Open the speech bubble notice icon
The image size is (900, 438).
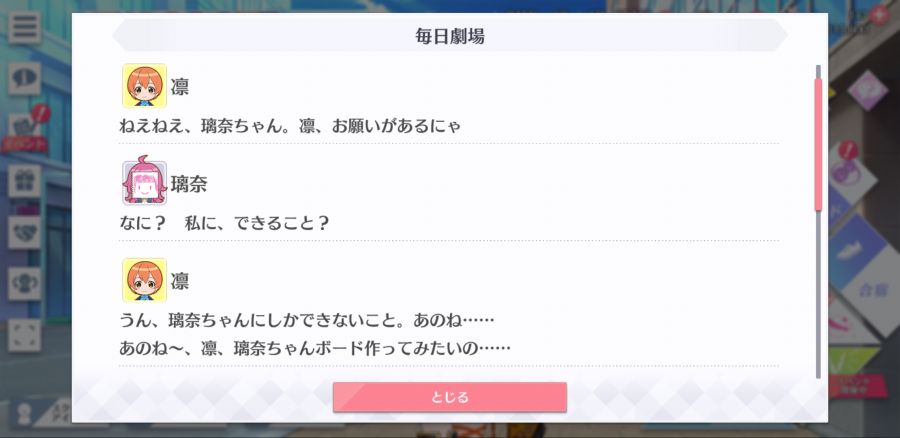[x=24, y=78]
